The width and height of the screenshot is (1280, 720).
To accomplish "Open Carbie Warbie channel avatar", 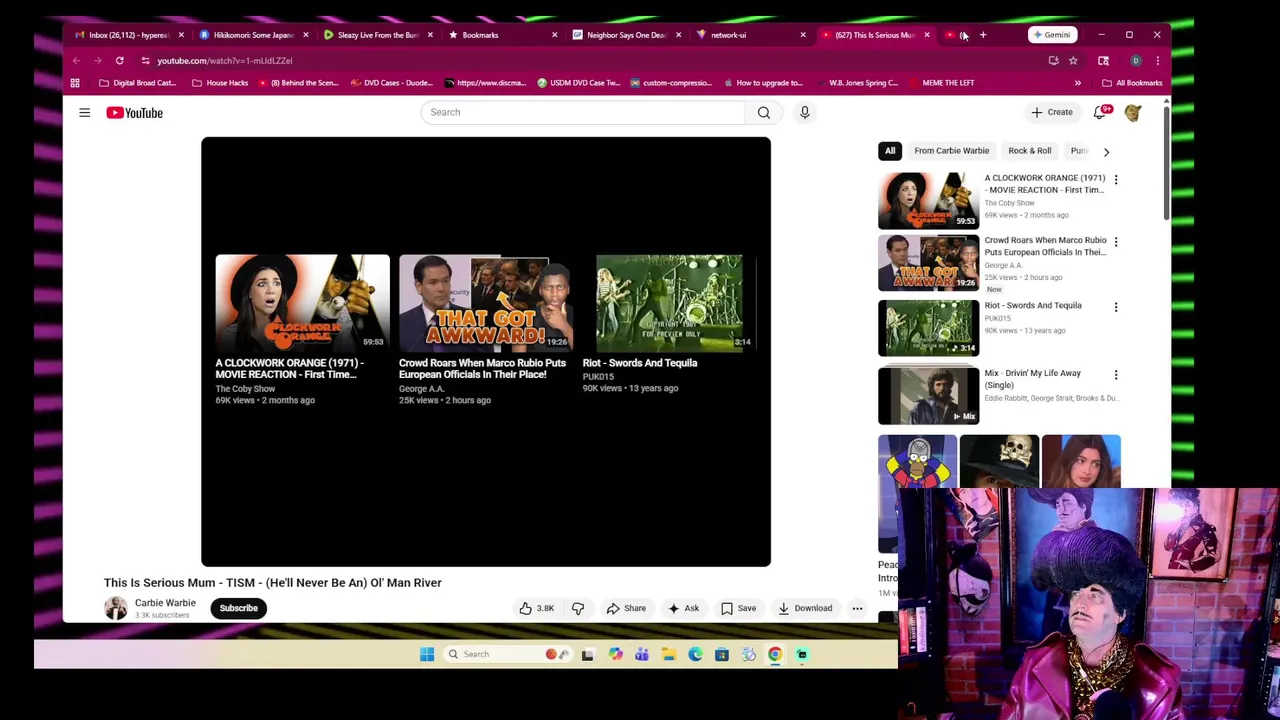I will pos(116,608).
